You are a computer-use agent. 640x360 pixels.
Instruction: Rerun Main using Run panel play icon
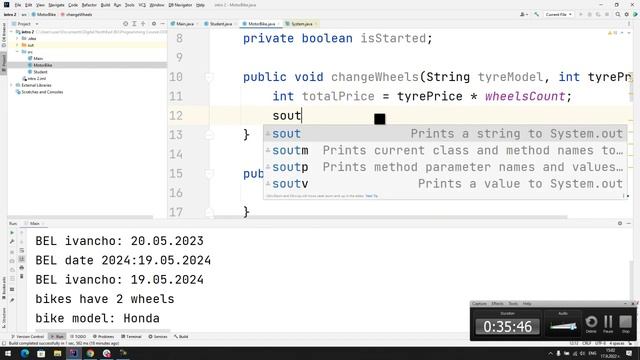(12, 233)
